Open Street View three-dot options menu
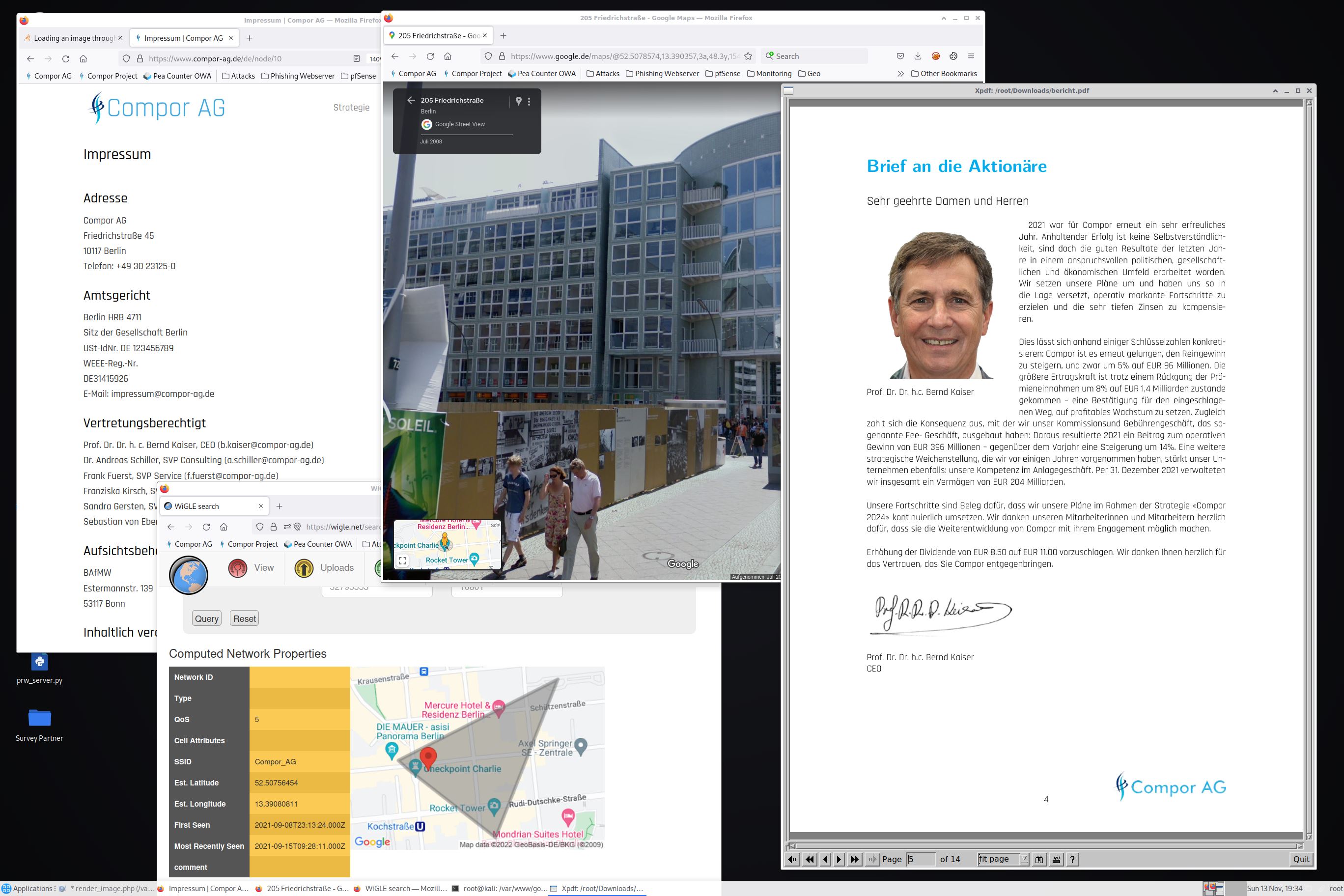Image resolution: width=1344 pixels, height=896 pixels. [529, 101]
